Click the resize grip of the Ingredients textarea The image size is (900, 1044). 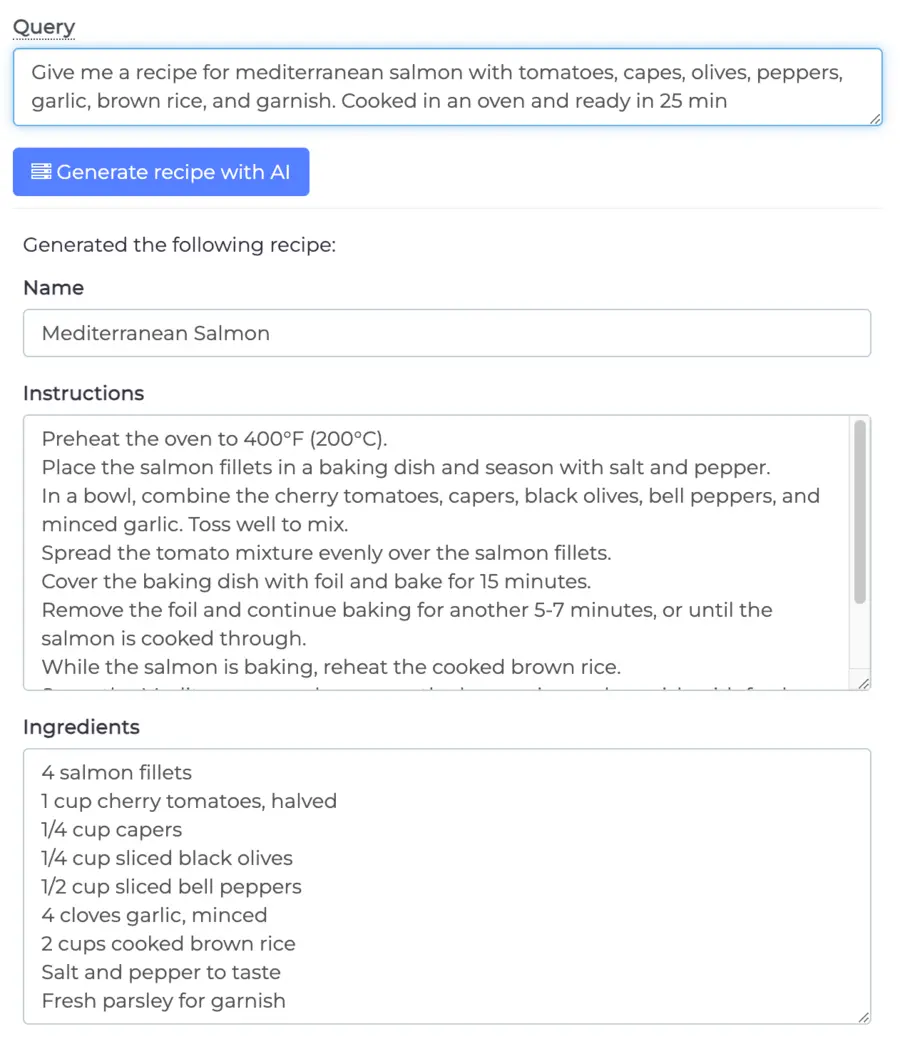pyautogui.click(x=865, y=1016)
